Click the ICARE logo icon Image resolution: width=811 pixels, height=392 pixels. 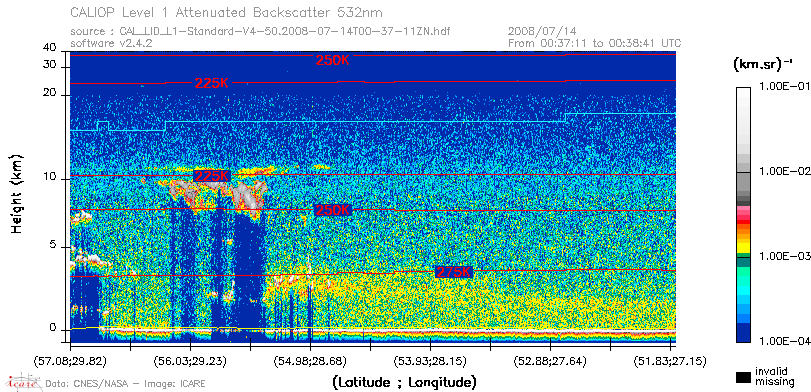pos(22,382)
